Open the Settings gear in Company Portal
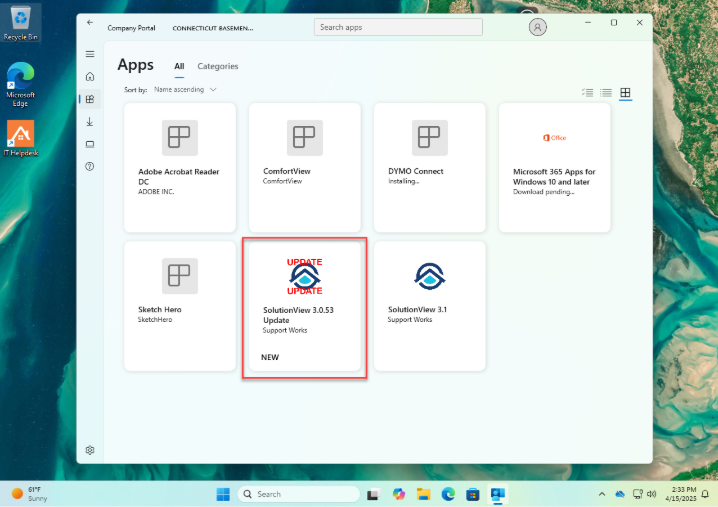The image size is (718, 507). point(90,450)
